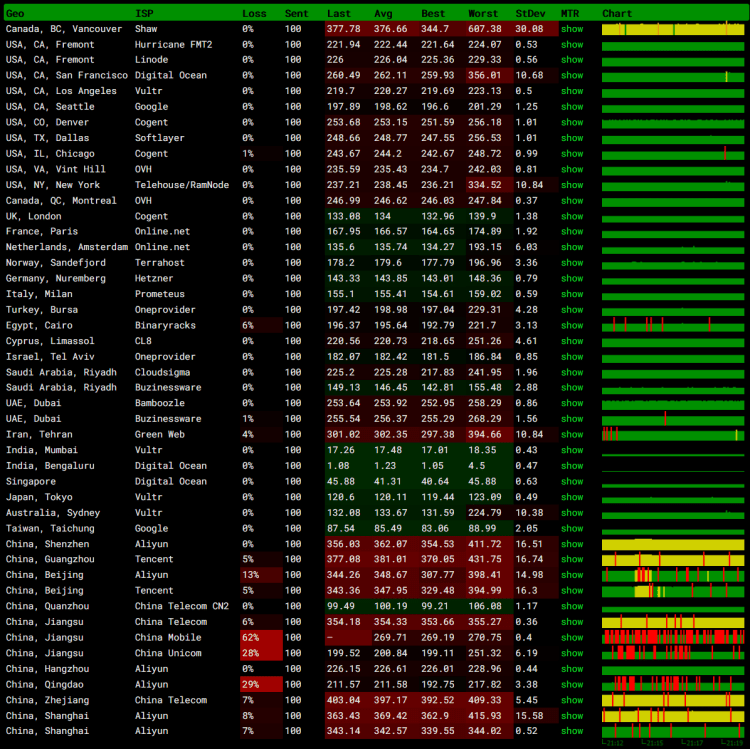Viewport: 750px width, 749px height.
Task: Click the StDev column header
Action: tap(530, 13)
